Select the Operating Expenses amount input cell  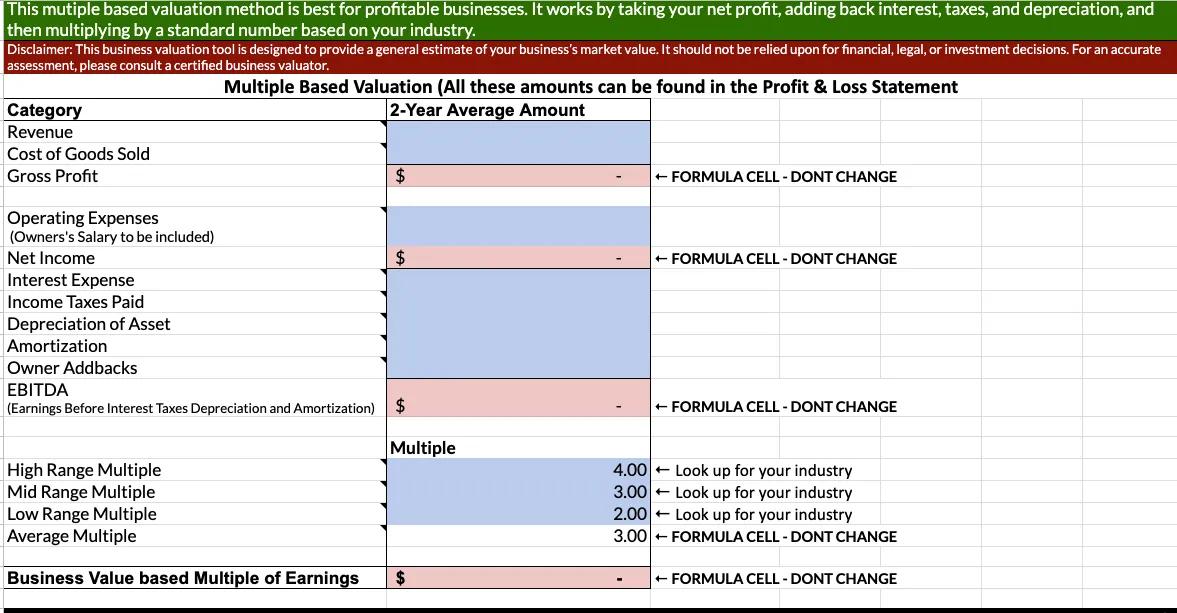click(x=518, y=226)
